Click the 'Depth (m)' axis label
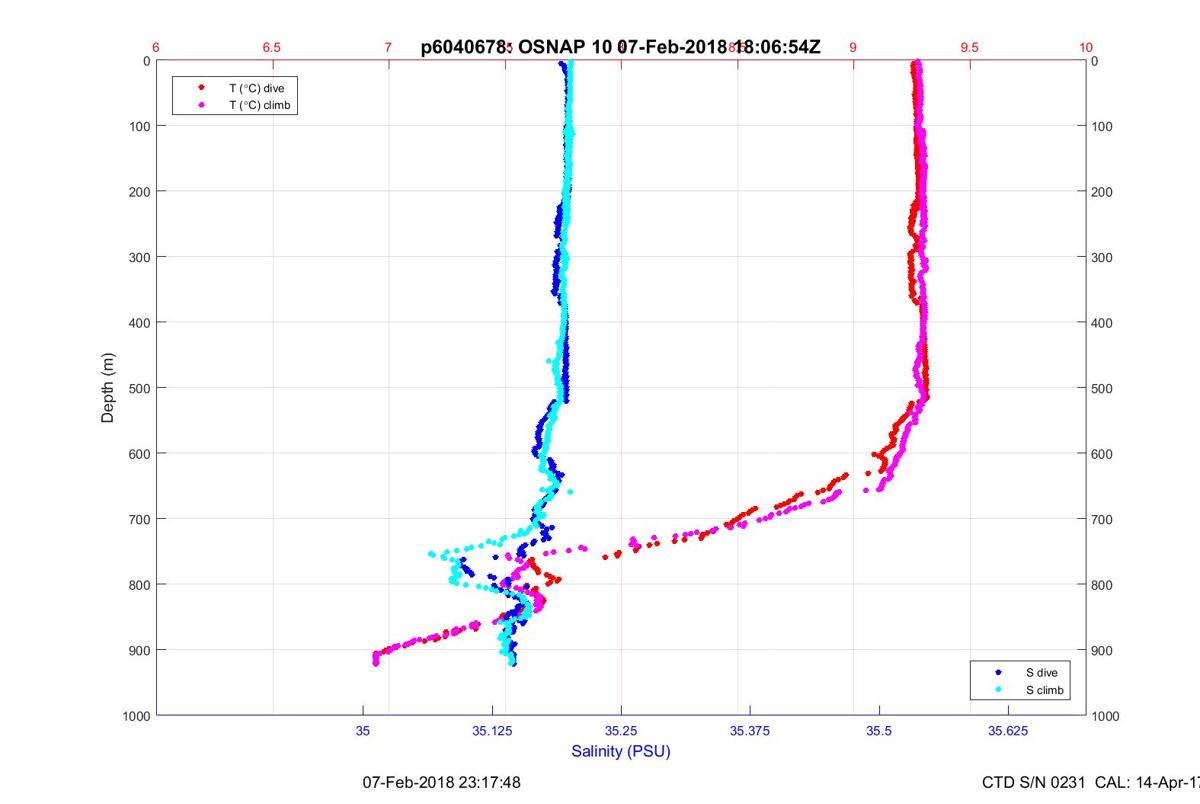The width and height of the screenshot is (1200, 804). pos(108,387)
